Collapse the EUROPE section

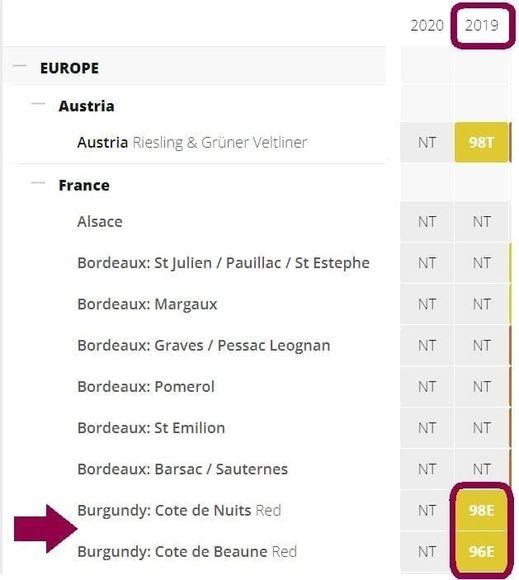[x=19, y=67]
